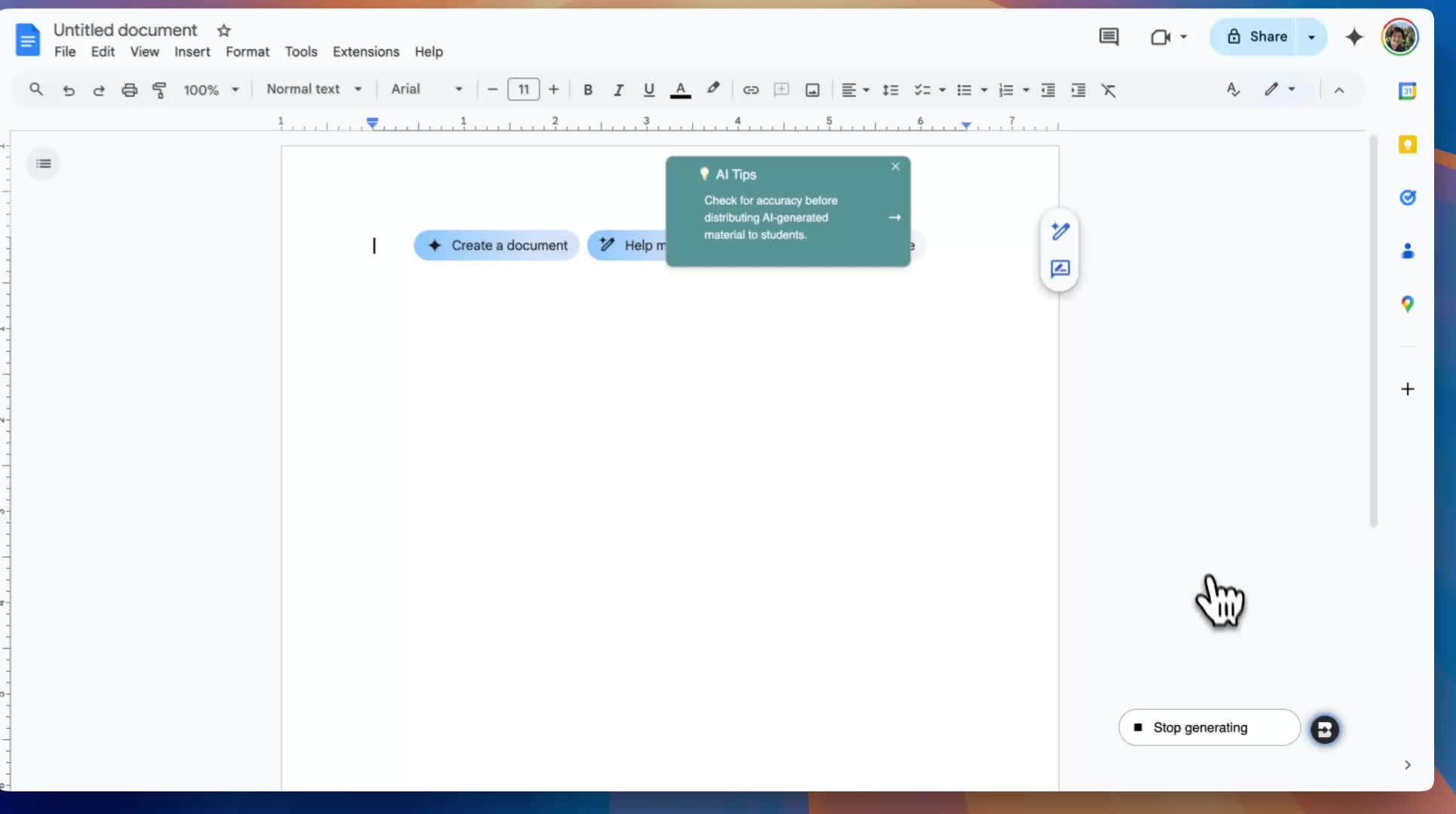
Task: Expand the numbered list options arrow
Action: (1026, 90)
